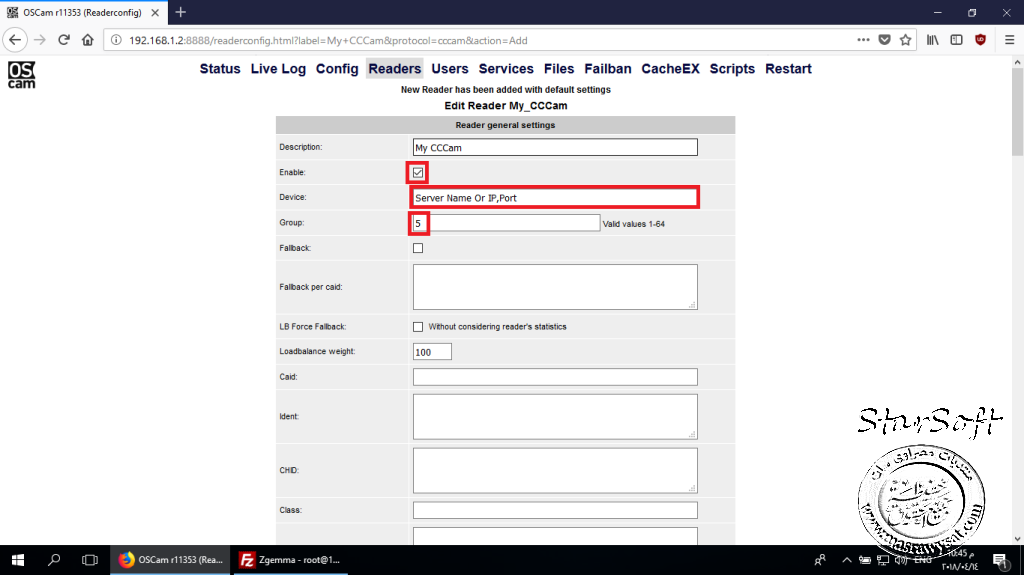Open a new browser tab

[x=181, y=12]
